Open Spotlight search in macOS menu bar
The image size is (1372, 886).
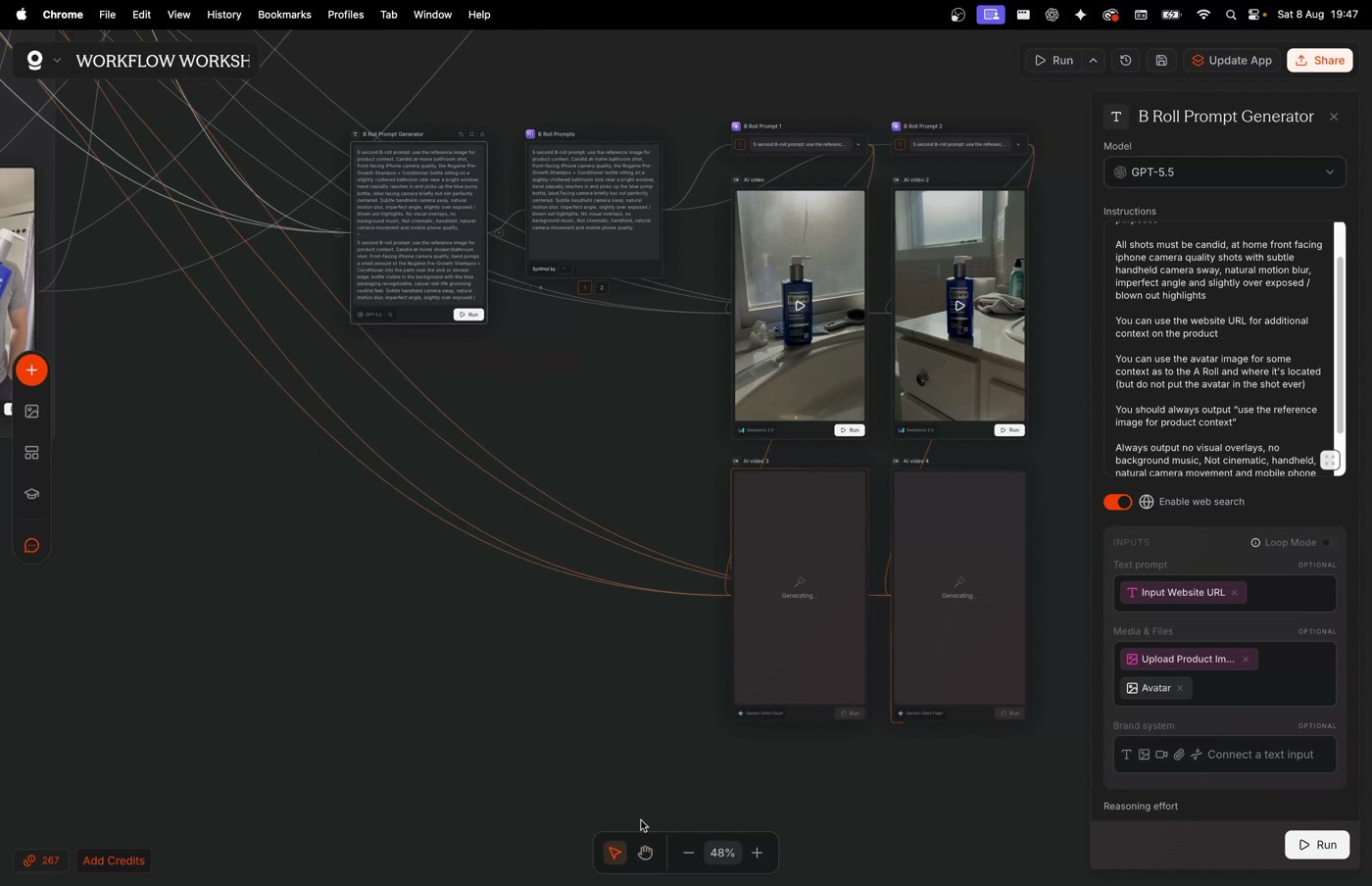click(x=1231, y=15)
